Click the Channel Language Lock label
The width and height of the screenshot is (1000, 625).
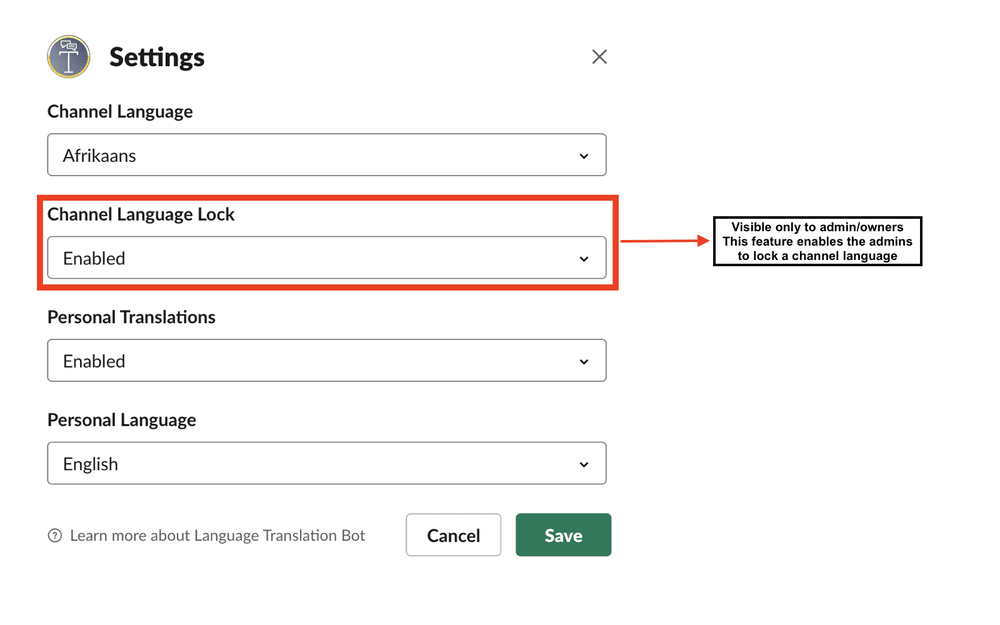(x=141, y=214)
